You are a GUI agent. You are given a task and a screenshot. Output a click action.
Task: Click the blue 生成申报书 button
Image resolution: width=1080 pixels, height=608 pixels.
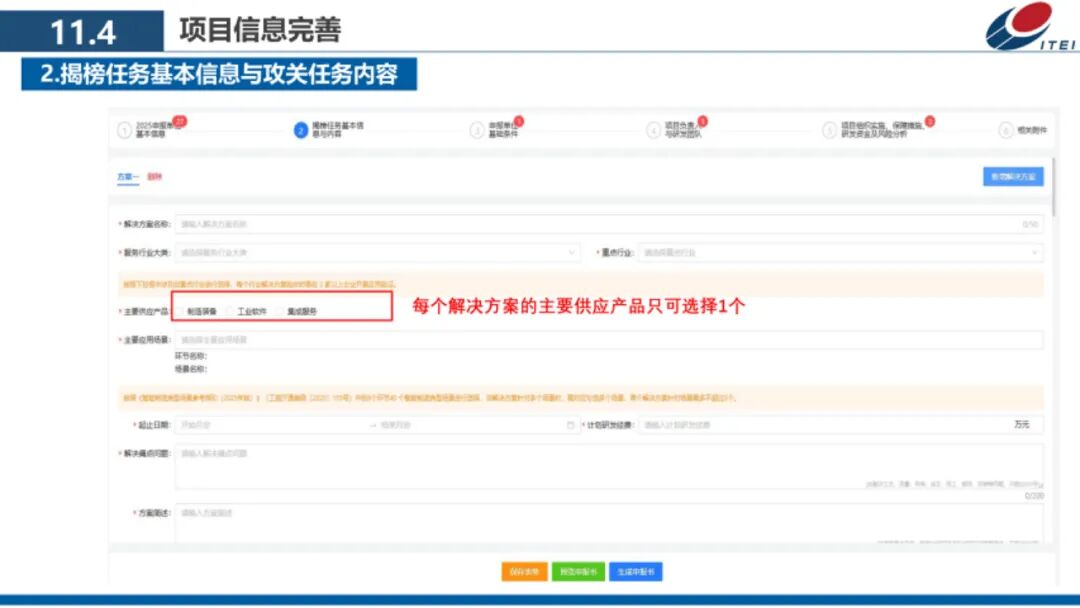point(635,572)
